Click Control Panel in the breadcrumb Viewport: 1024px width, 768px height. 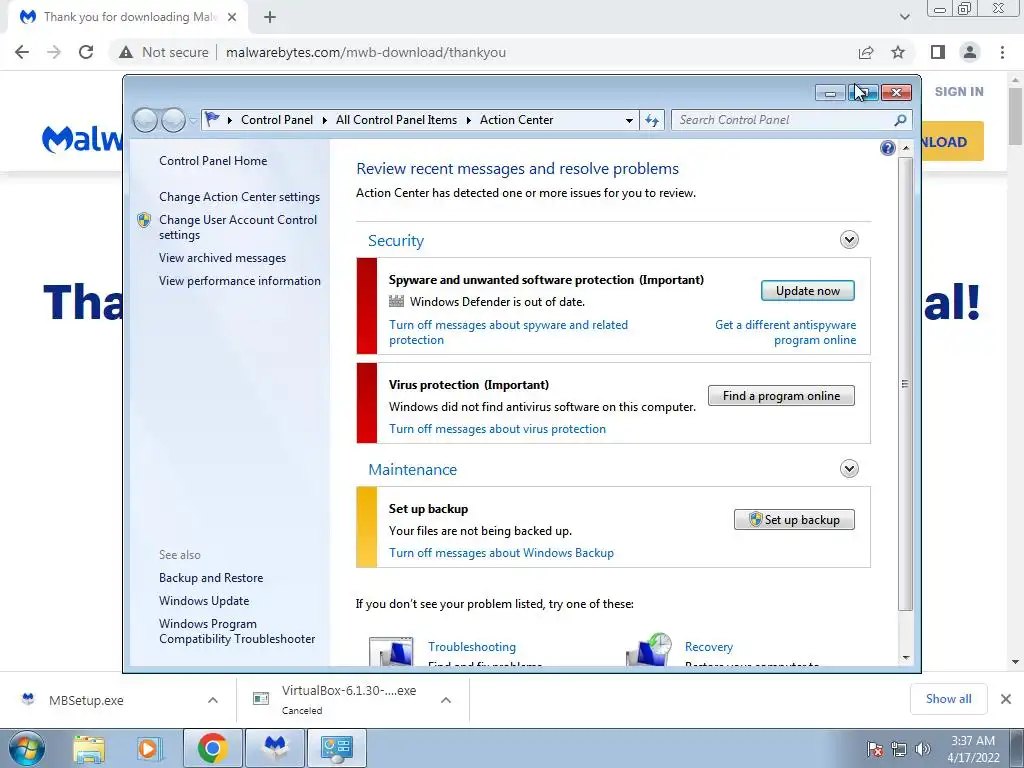[277, 120]
